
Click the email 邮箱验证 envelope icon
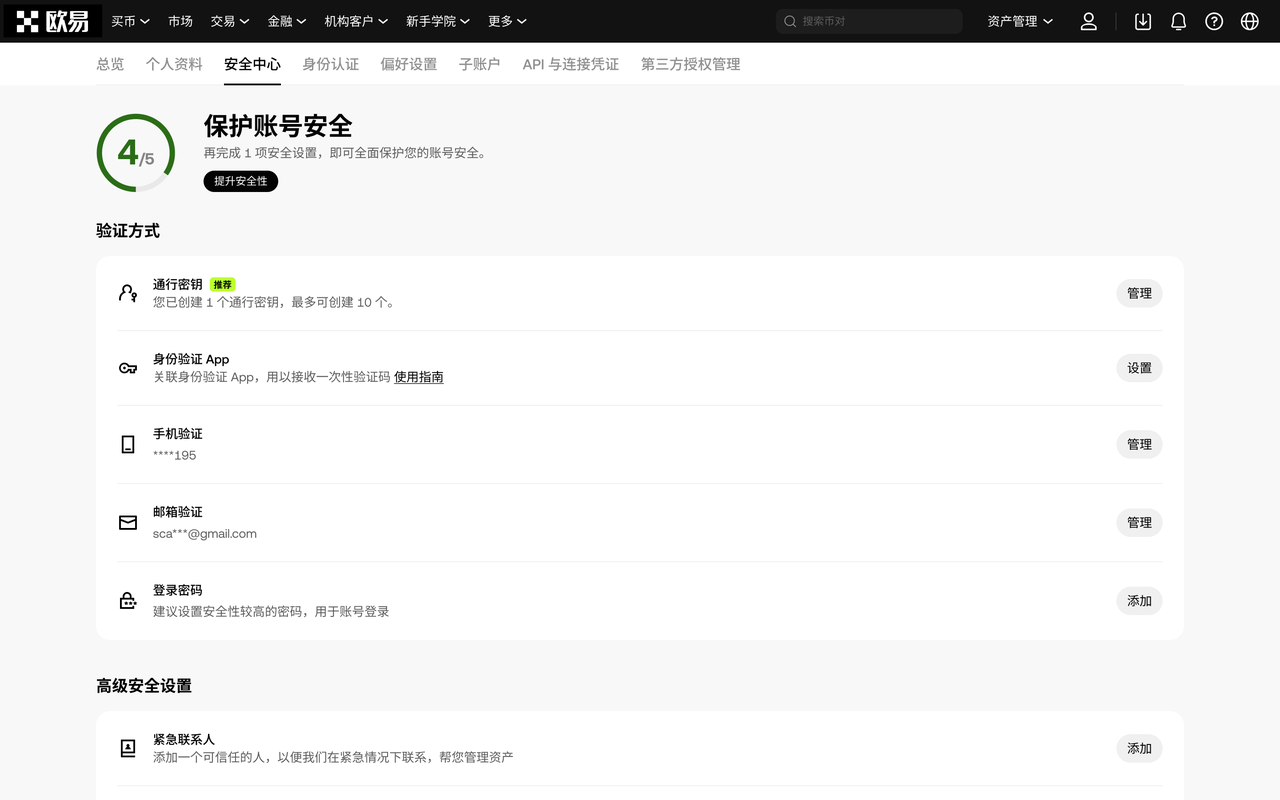coord(128,523)
